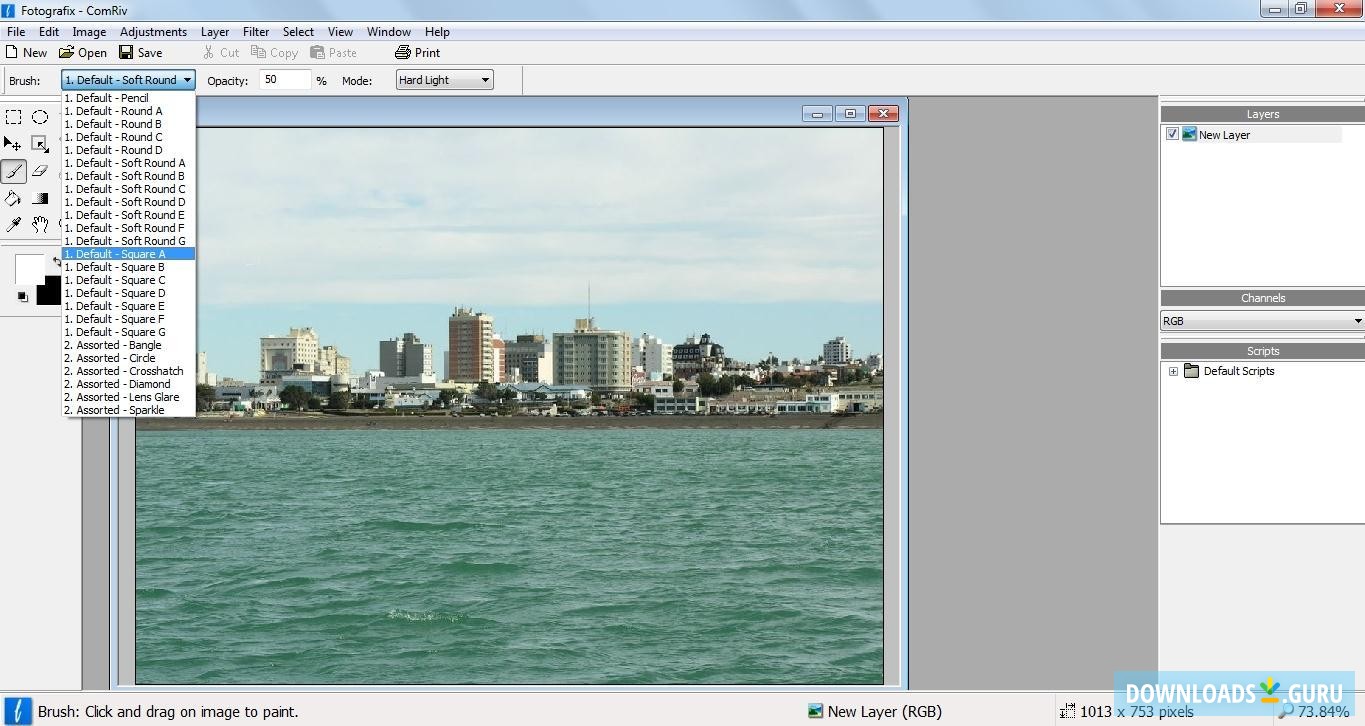Open the Filter menu

(x=255, y=32)
